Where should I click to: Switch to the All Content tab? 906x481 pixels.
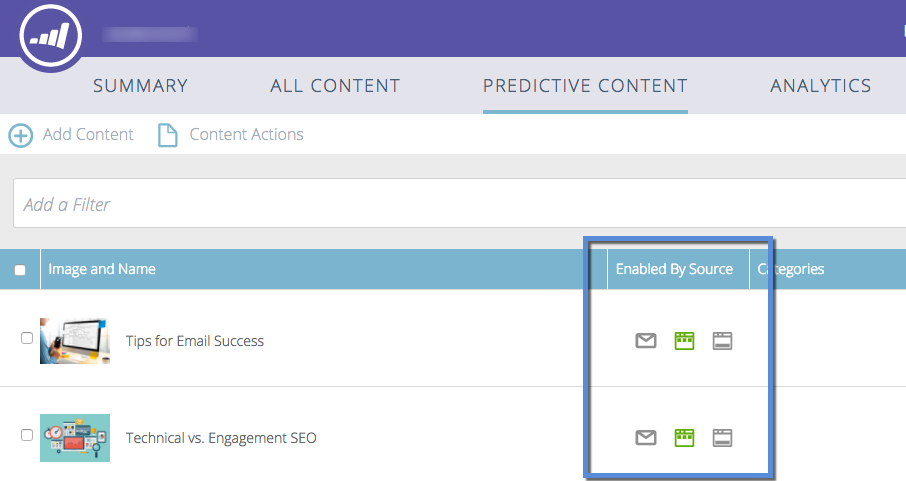335,86
